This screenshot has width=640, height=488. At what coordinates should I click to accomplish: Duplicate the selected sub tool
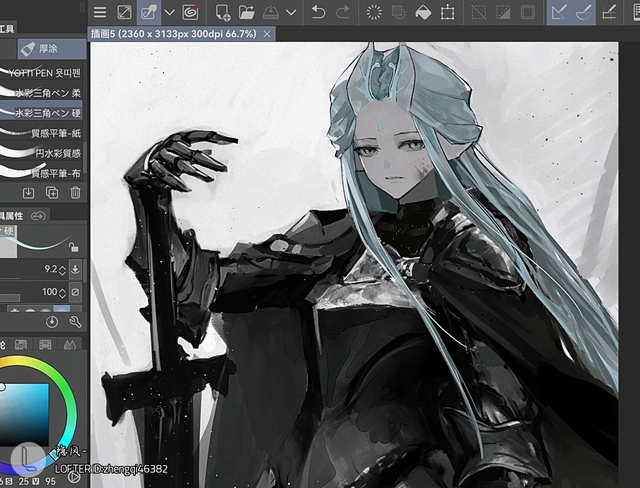(52, 193)
